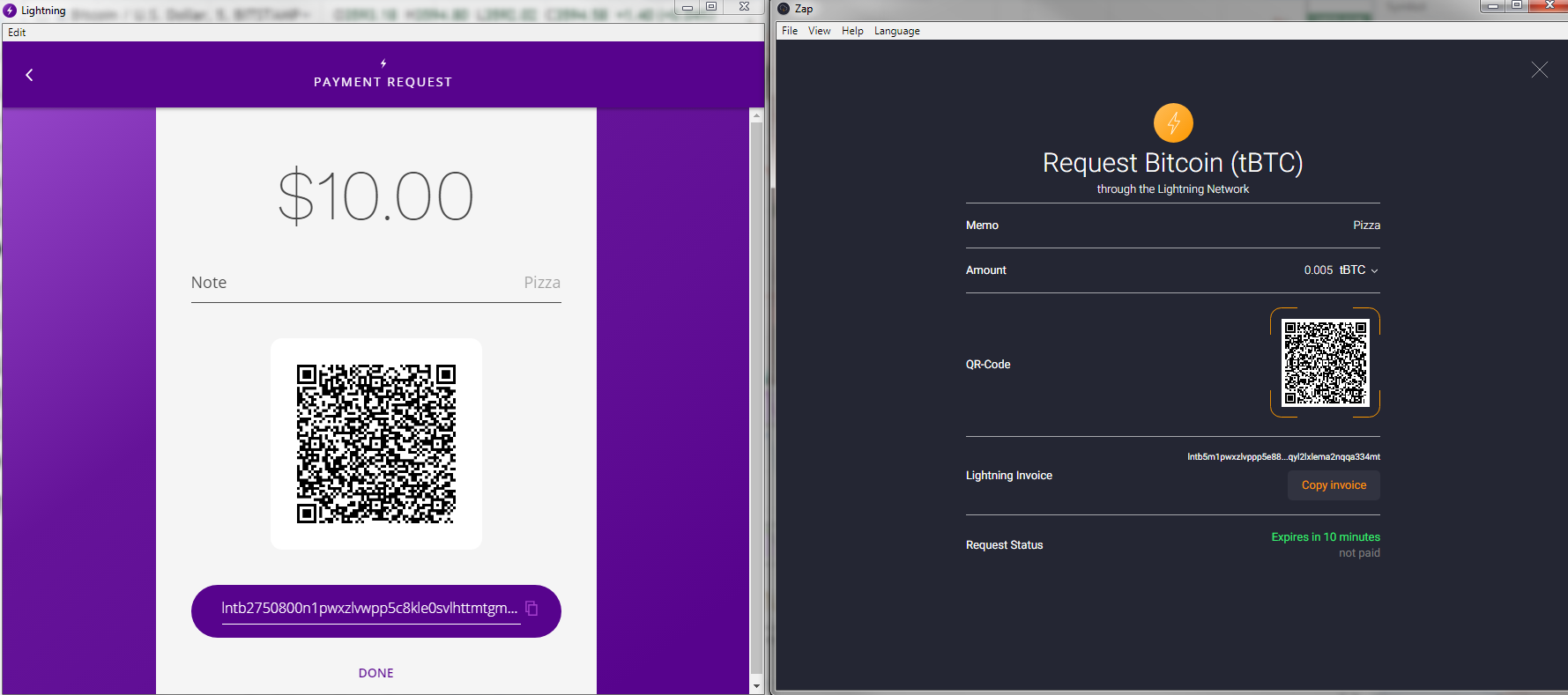1568x695 pixels.
Task: Click the Pizza memo value in Zap
Action: [x=1366, y=226]
